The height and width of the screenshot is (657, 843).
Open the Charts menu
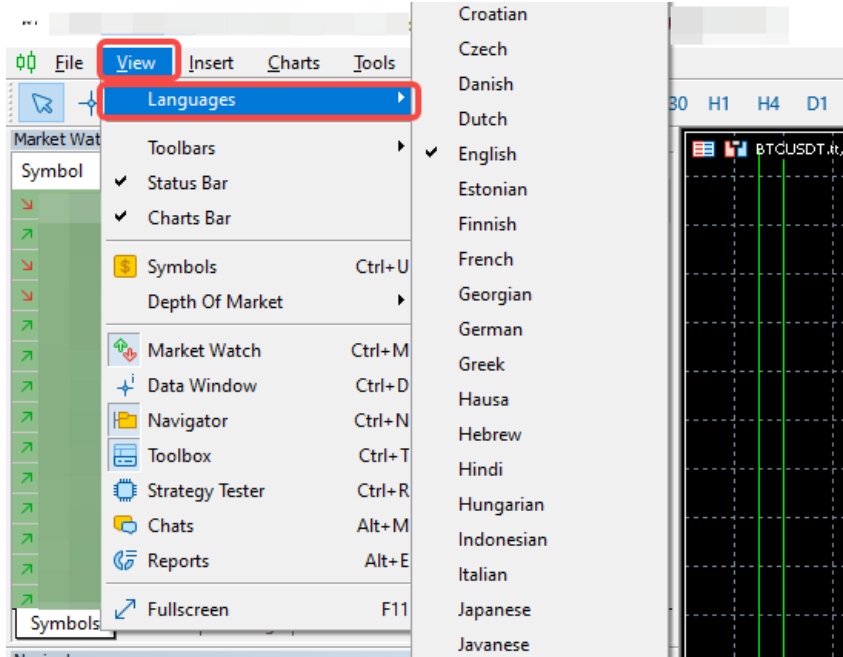point(293,63)
